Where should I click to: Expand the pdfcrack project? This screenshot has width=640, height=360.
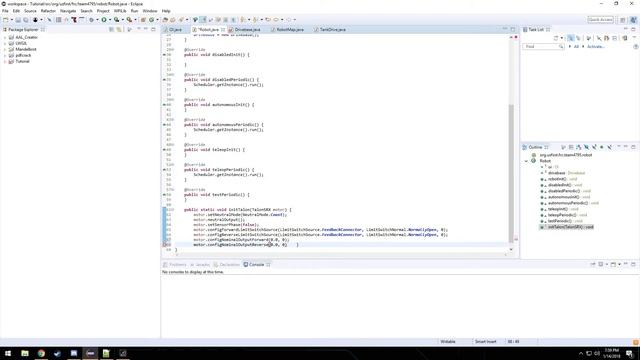pos(5,55)
